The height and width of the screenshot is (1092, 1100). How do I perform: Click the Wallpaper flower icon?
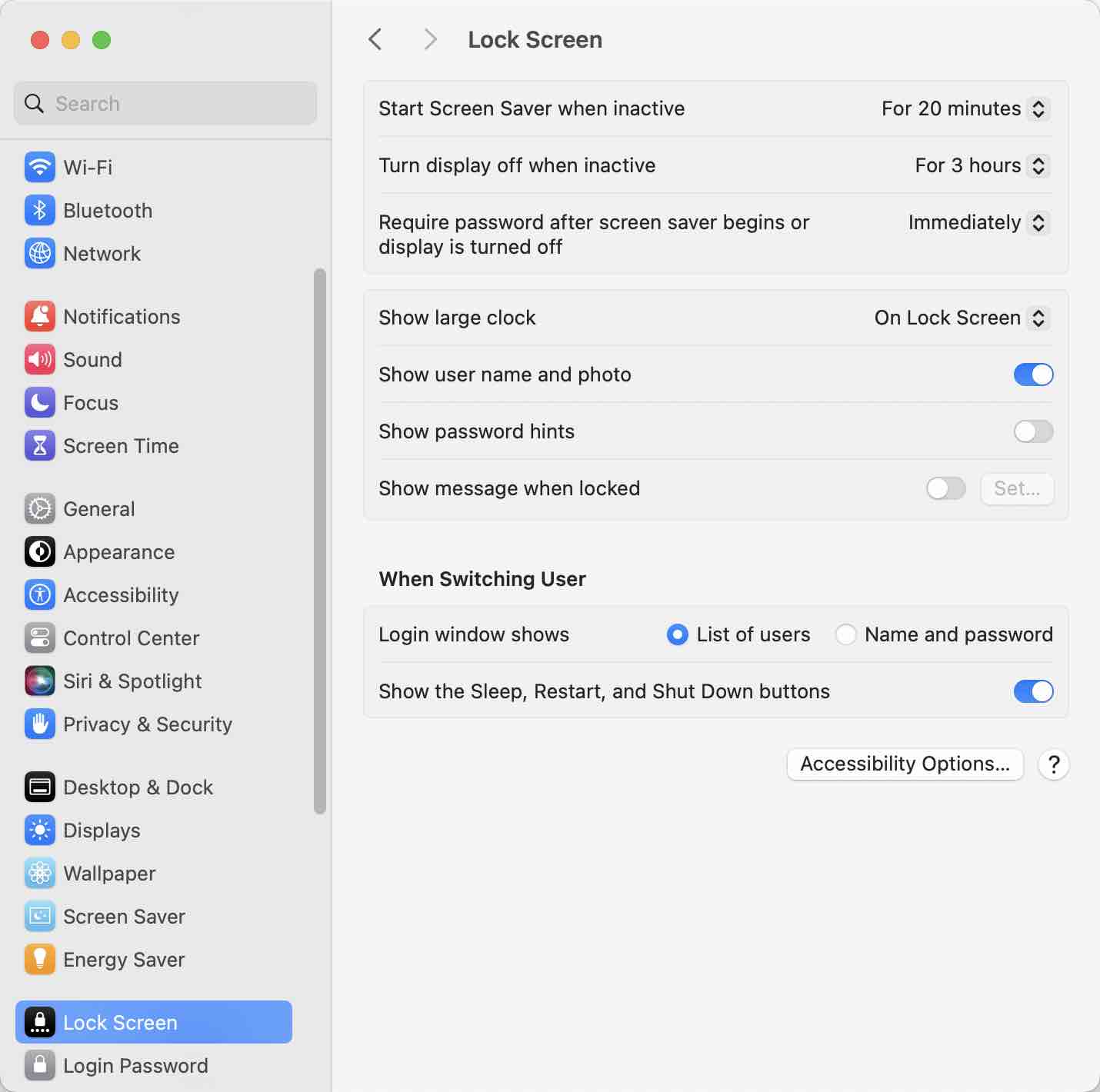pos(39,873)
